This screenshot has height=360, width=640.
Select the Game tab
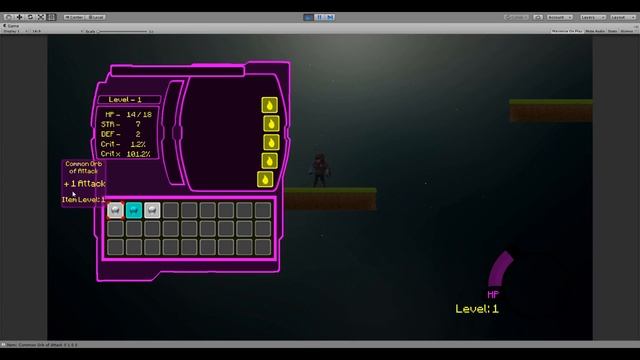click(11, 26)
